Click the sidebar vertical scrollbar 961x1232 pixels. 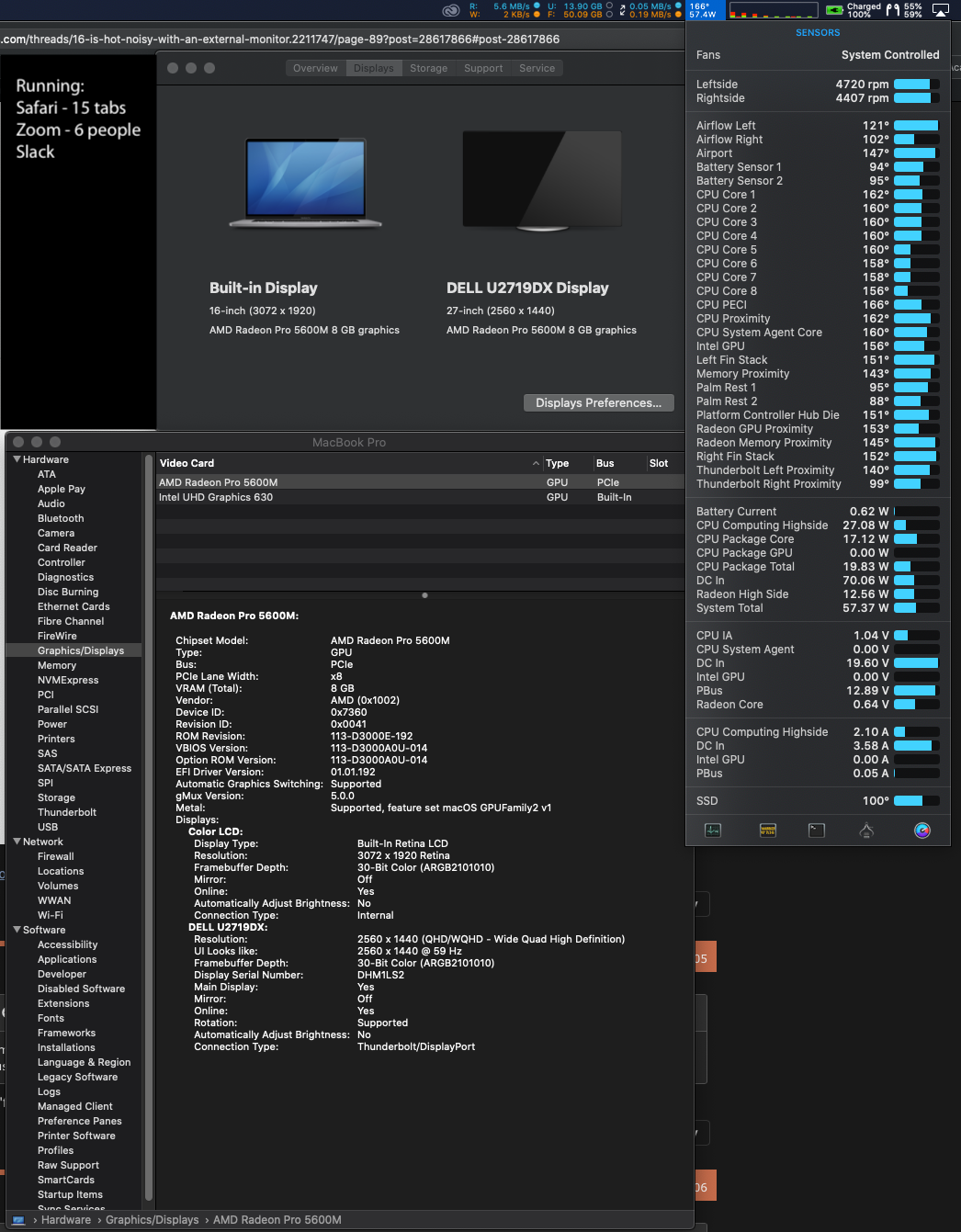coord(149,827)
